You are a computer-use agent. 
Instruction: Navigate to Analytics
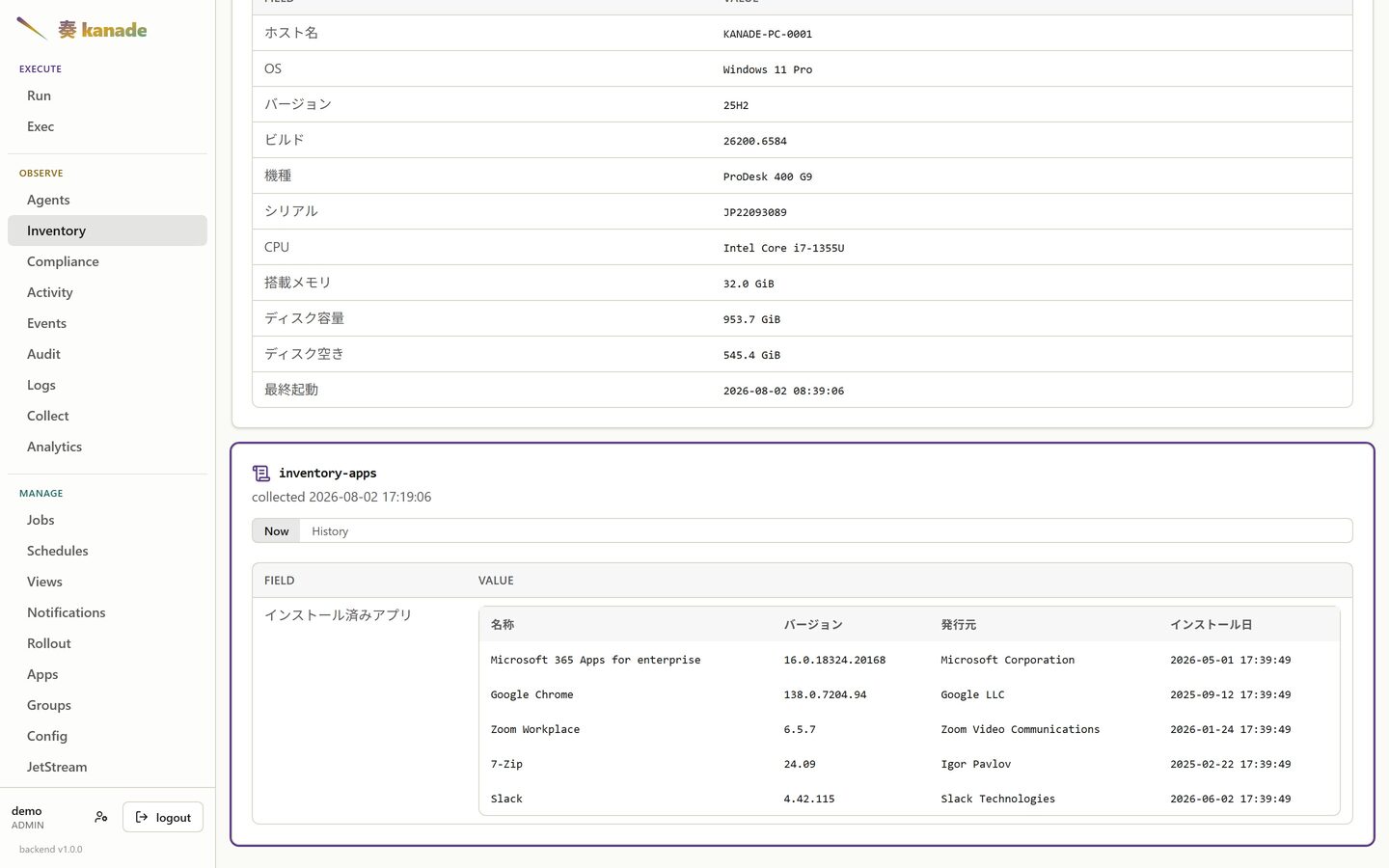tap(107, 447)
